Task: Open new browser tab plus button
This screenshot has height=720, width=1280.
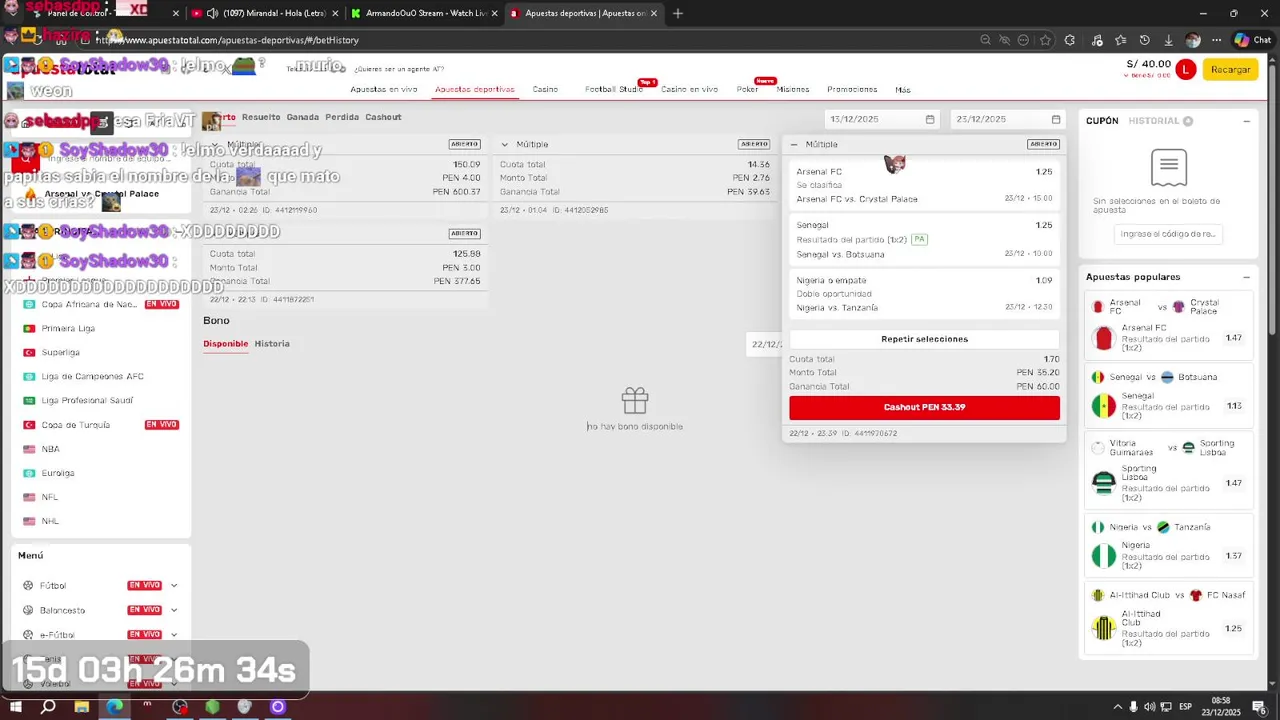Action: click(x=678, y=13)
